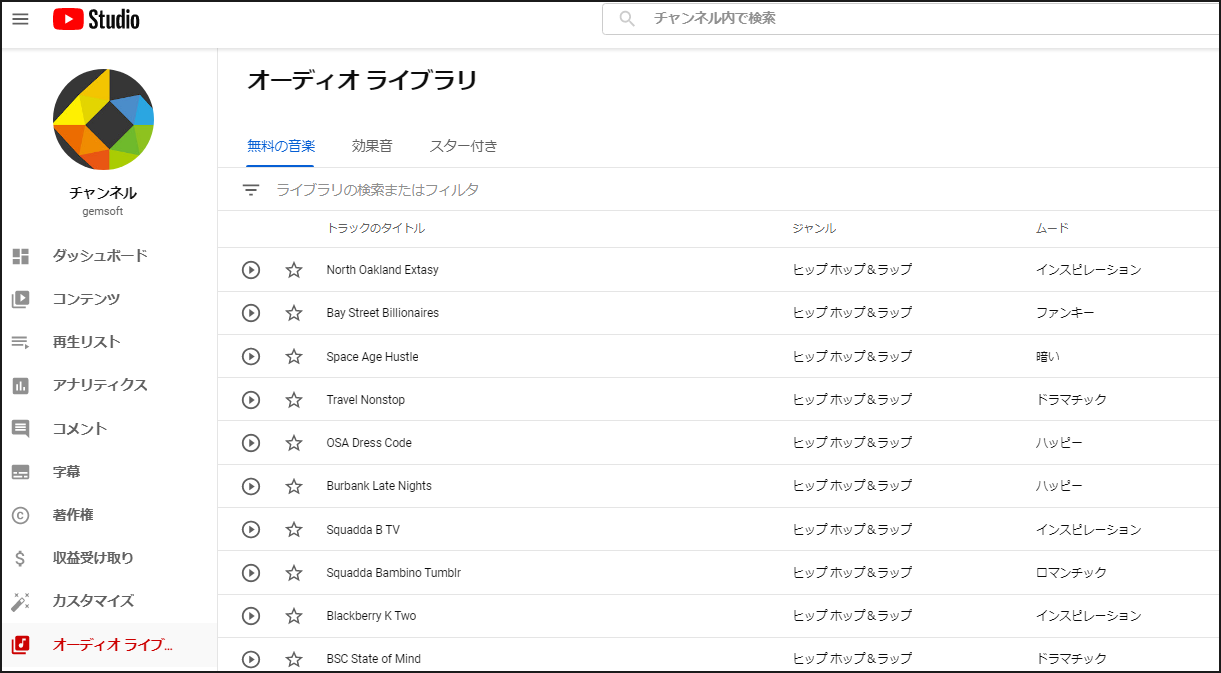Open コメント in the sidebar
Image resolution: width=1221 pixels, height=673 pixels.
point(80,429)
